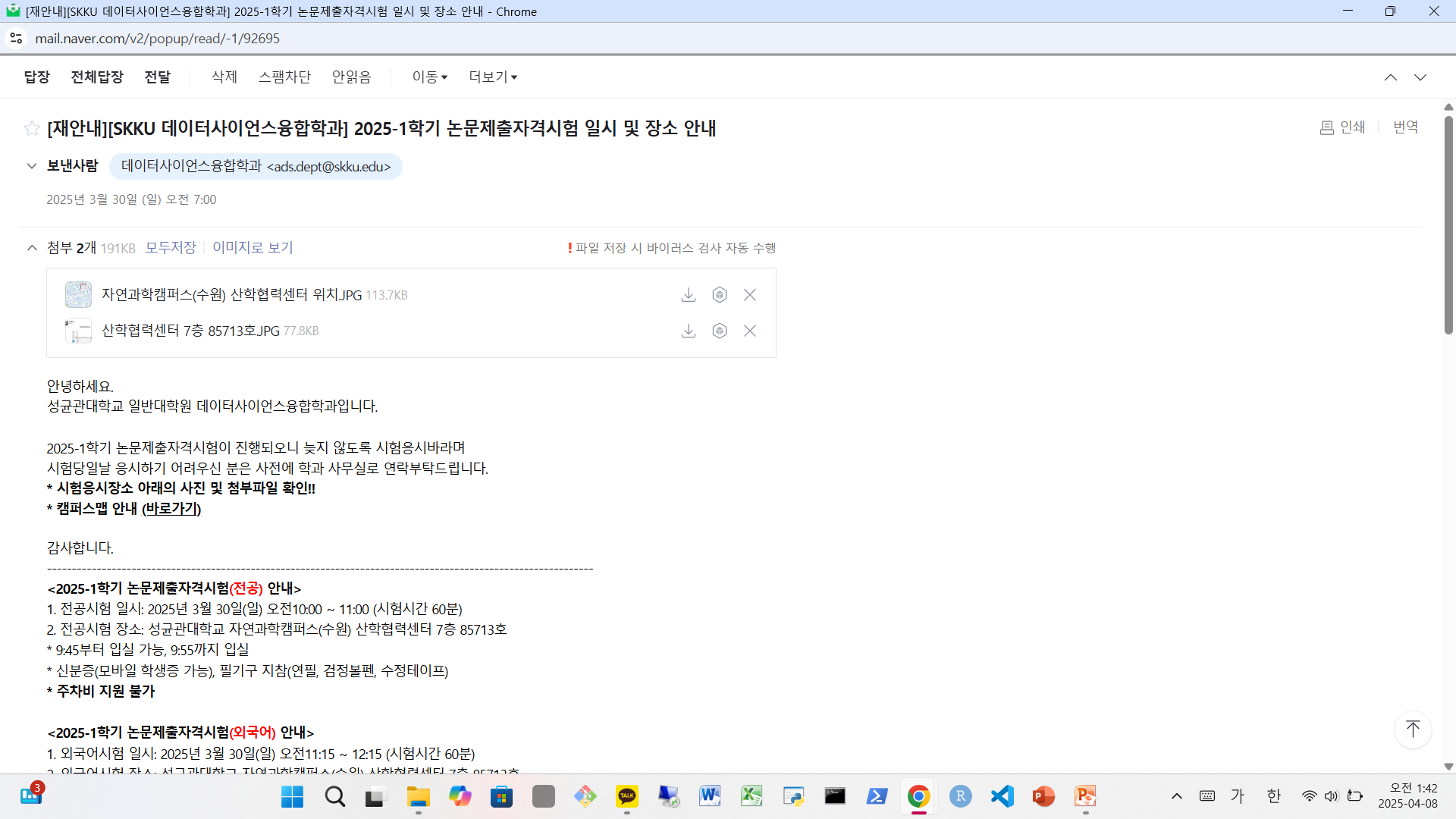Click scroll-to-top round button
This screenshot has height=819, width=1456.
coord(1412,729)
